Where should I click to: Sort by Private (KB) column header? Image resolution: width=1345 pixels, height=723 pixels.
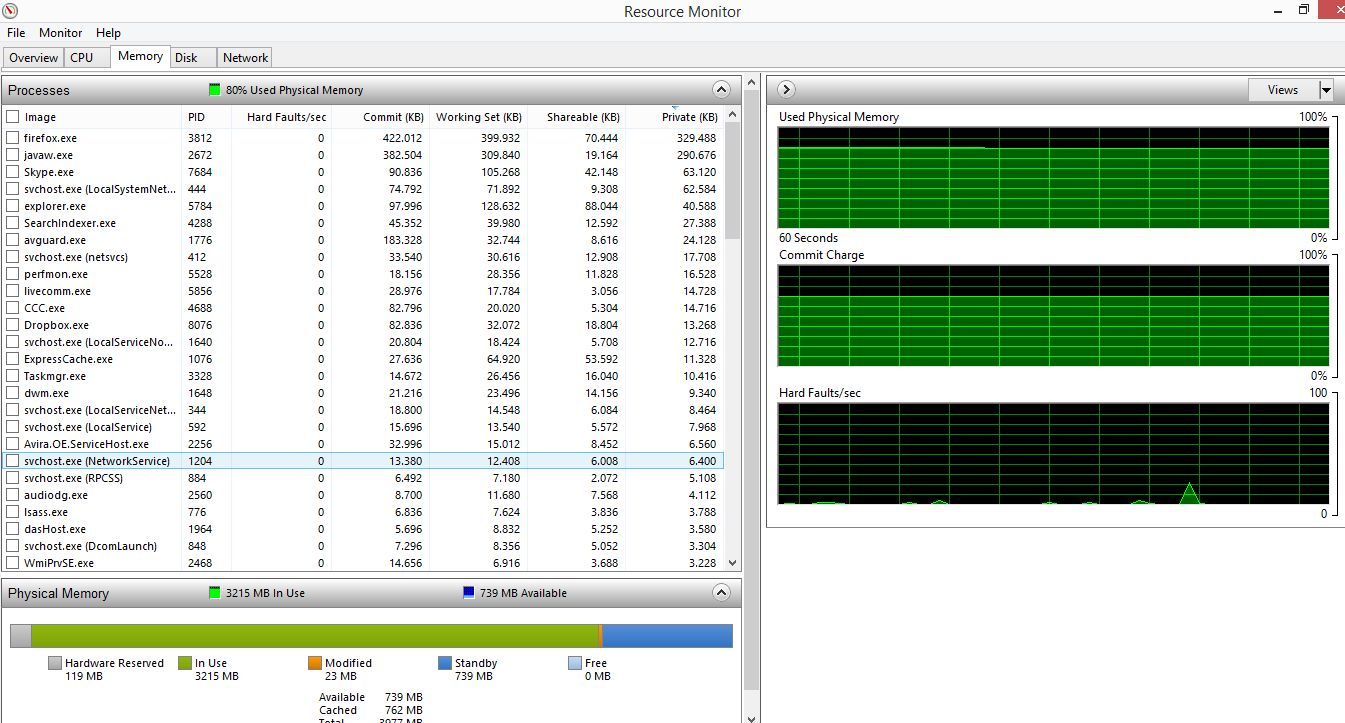(x=675, y=117)
